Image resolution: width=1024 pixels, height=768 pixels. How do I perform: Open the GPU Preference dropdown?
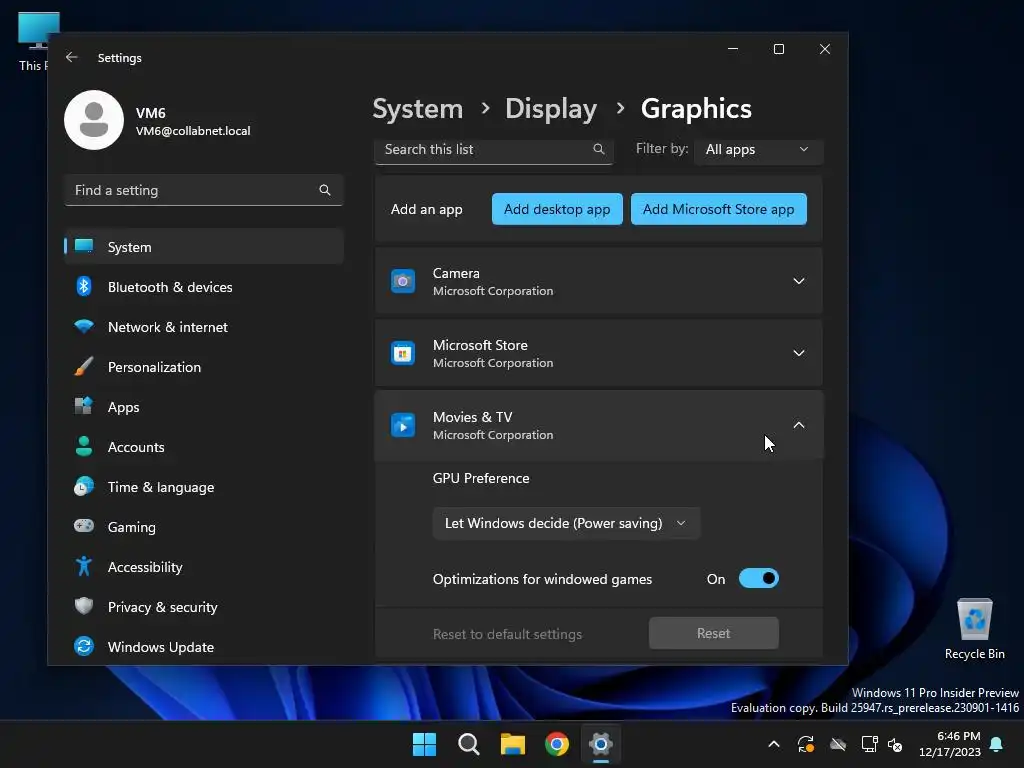pyautogui.click(x=566, y=523)
